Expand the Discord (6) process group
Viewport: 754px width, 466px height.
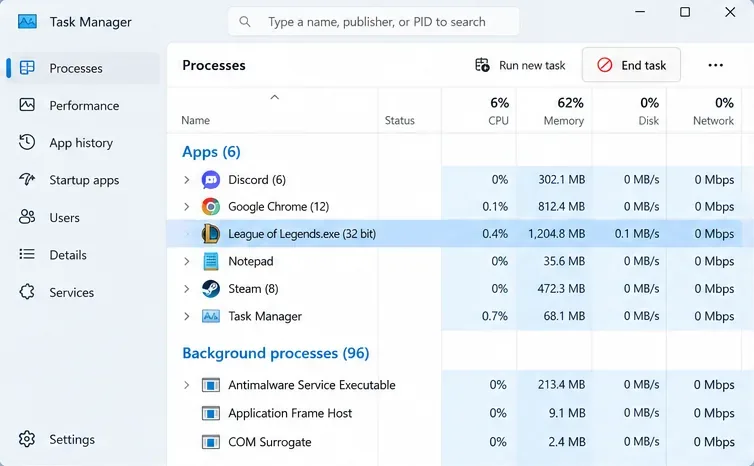[x=187, y=180]
